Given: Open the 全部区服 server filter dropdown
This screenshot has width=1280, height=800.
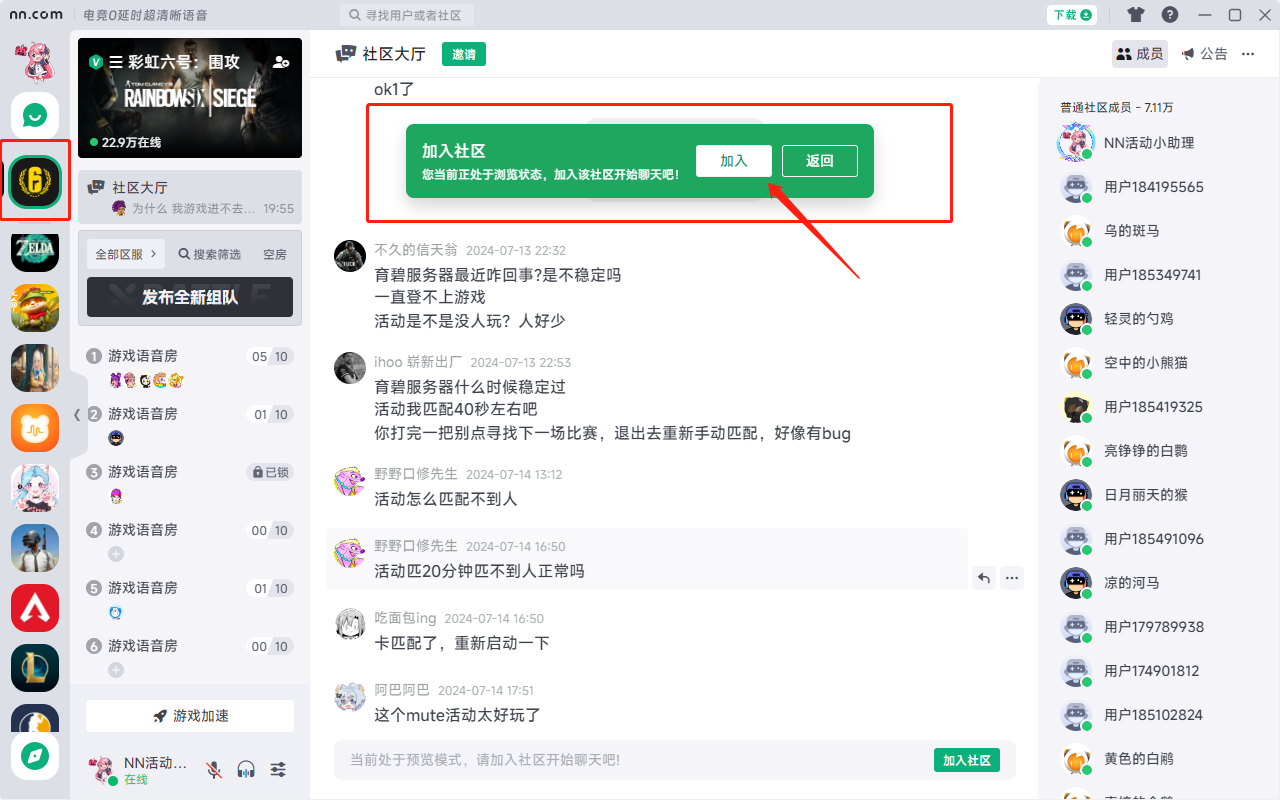Looking at the screenshot, I should click(124, 254).
